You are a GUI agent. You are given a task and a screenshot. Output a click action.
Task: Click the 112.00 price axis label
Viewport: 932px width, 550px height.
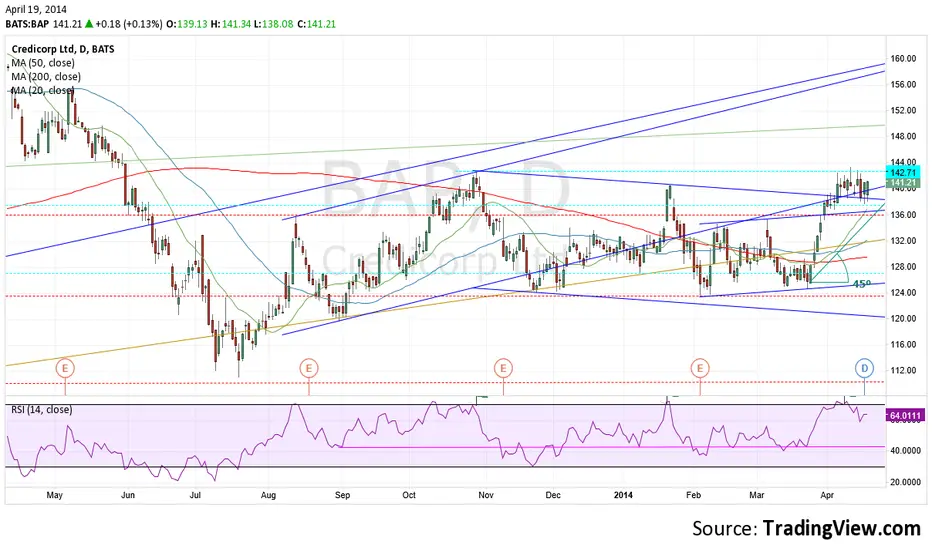pyautogui.click(x=903, y=370)
